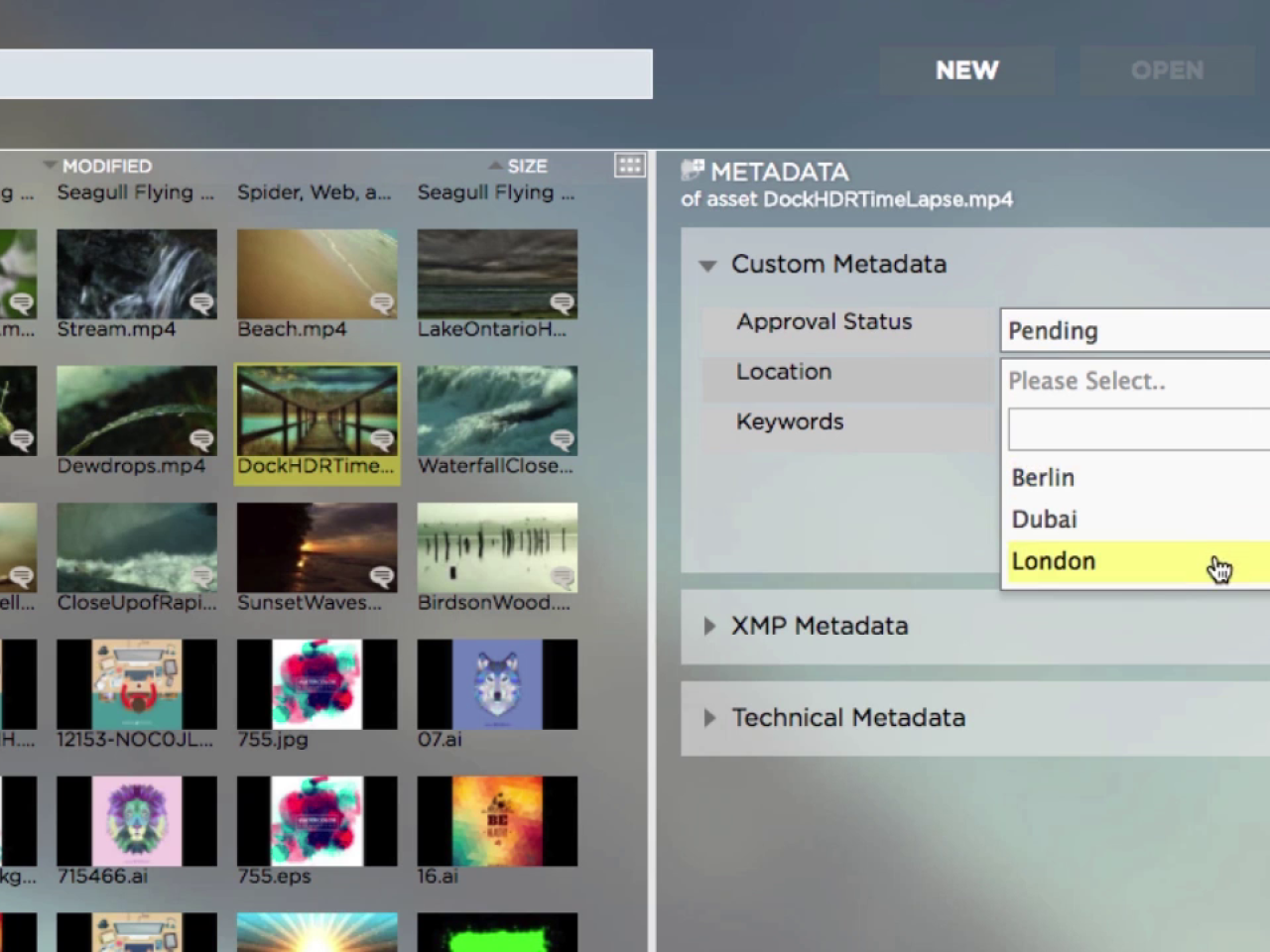Screen dimensions: 1270x952
Task: Click the filter box inside Location dropdown
Action: 1139,429
